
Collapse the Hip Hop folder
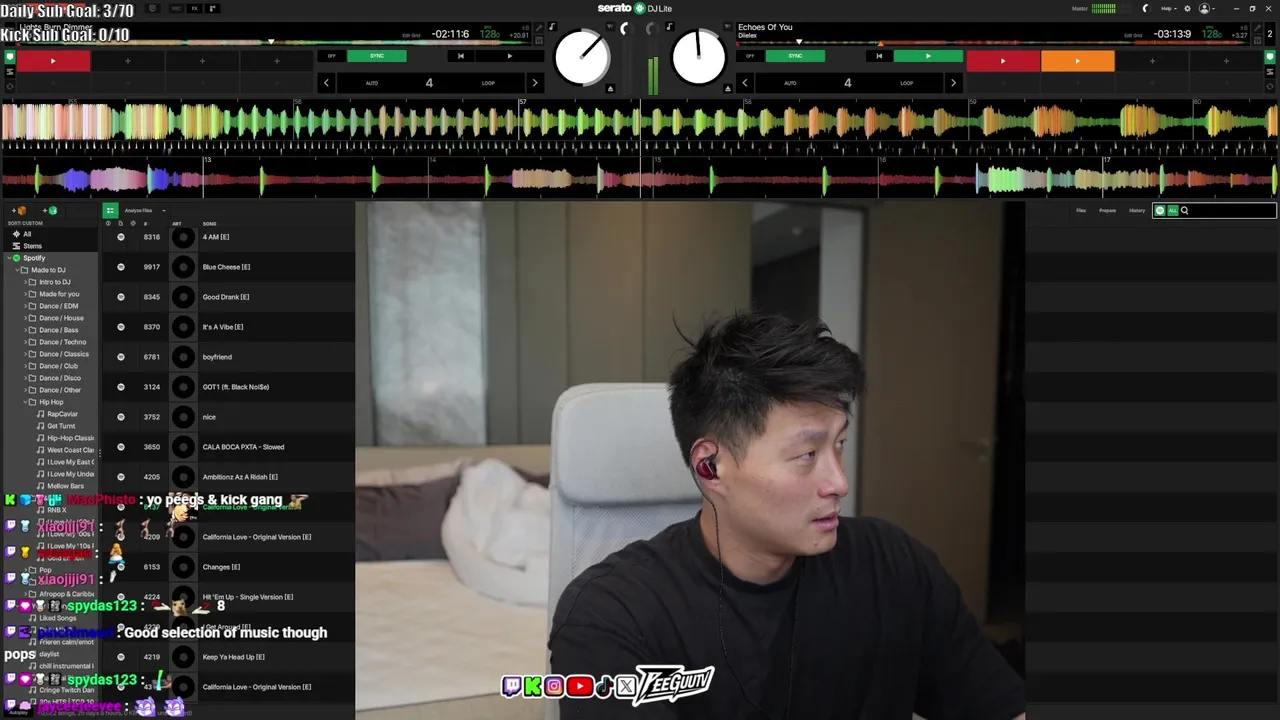click(x=25, y=402)
